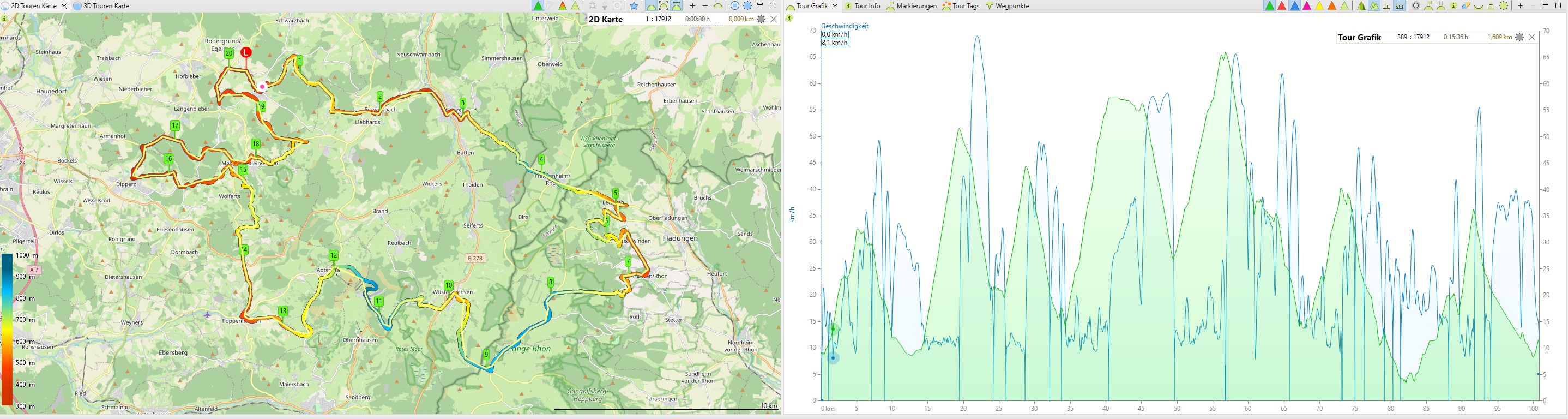This screenshot has width=1568, height=419.
Task: Open green dotted gear chart options
Action: [1504, 6]
